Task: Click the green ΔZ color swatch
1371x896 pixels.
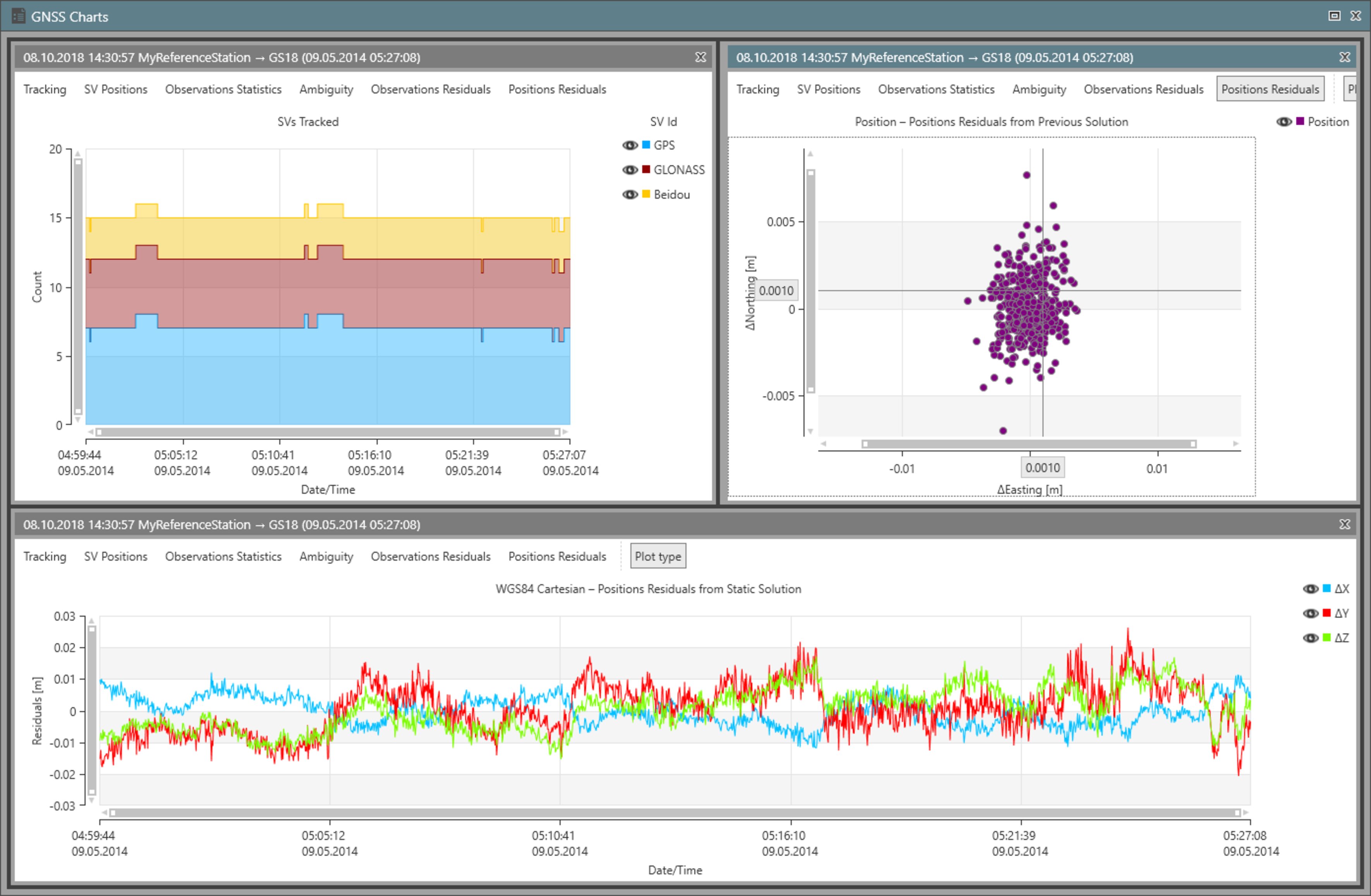Action: [1326, 637]
